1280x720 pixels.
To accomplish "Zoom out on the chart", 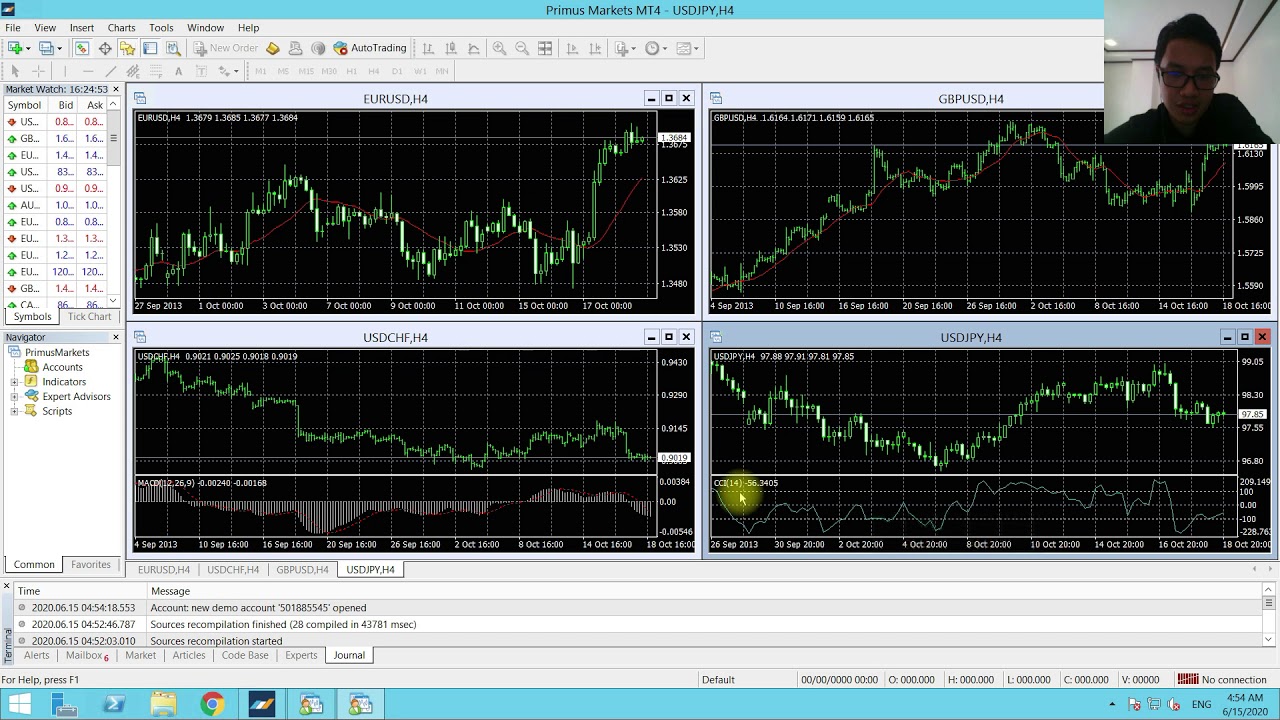I will [x=522, y=48].
